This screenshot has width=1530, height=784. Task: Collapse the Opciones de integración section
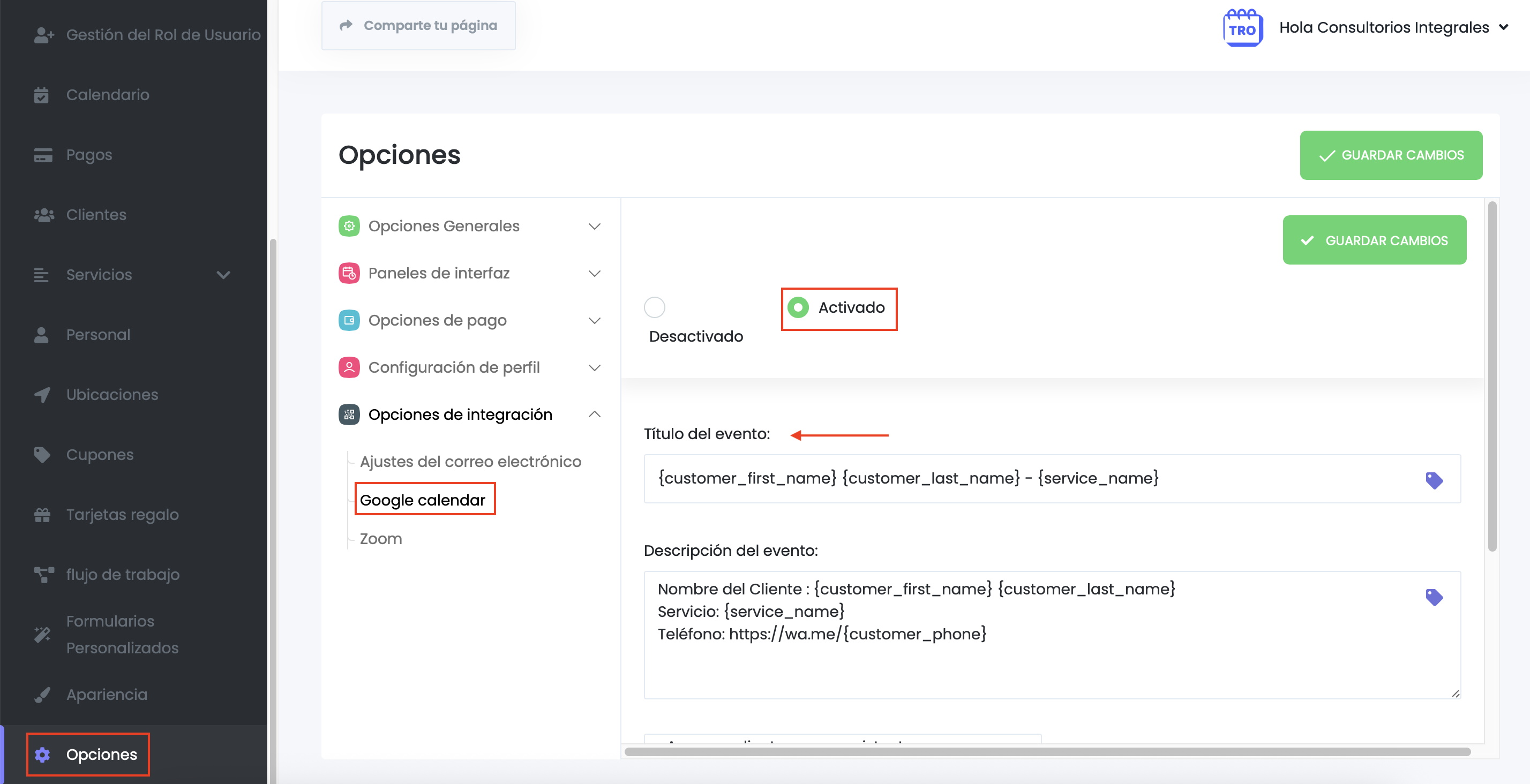point(594,414)
